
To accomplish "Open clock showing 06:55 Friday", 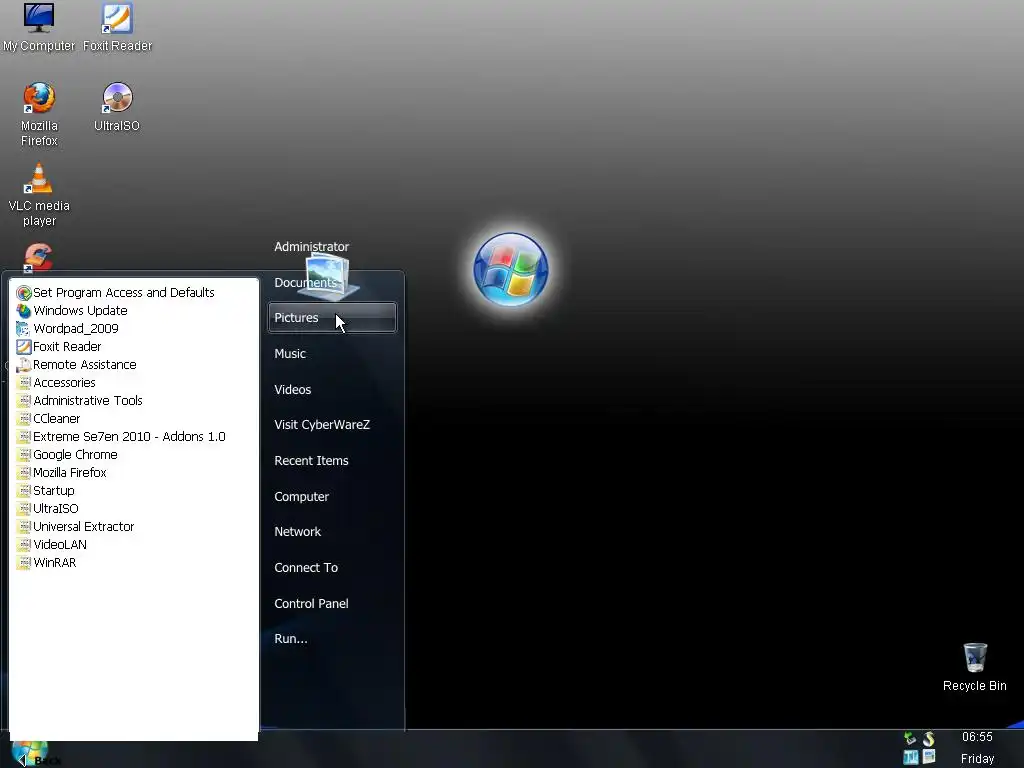I will (977, 748).
